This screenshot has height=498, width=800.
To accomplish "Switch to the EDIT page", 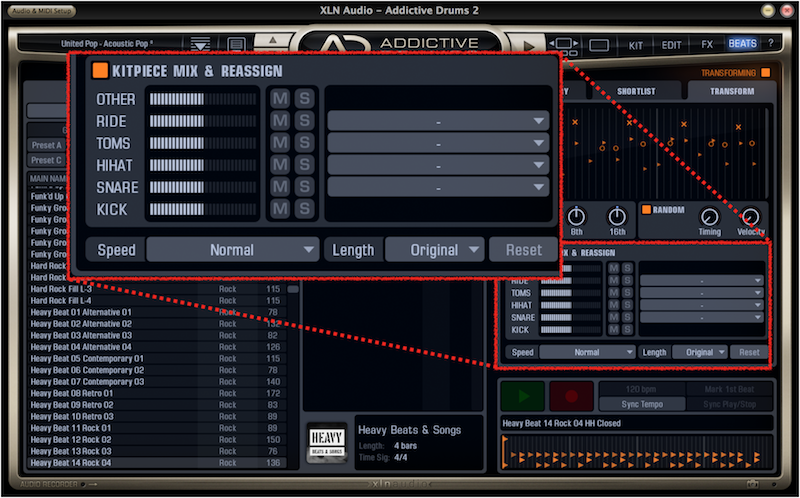I will pyautogui.click(x=671, y=45).
